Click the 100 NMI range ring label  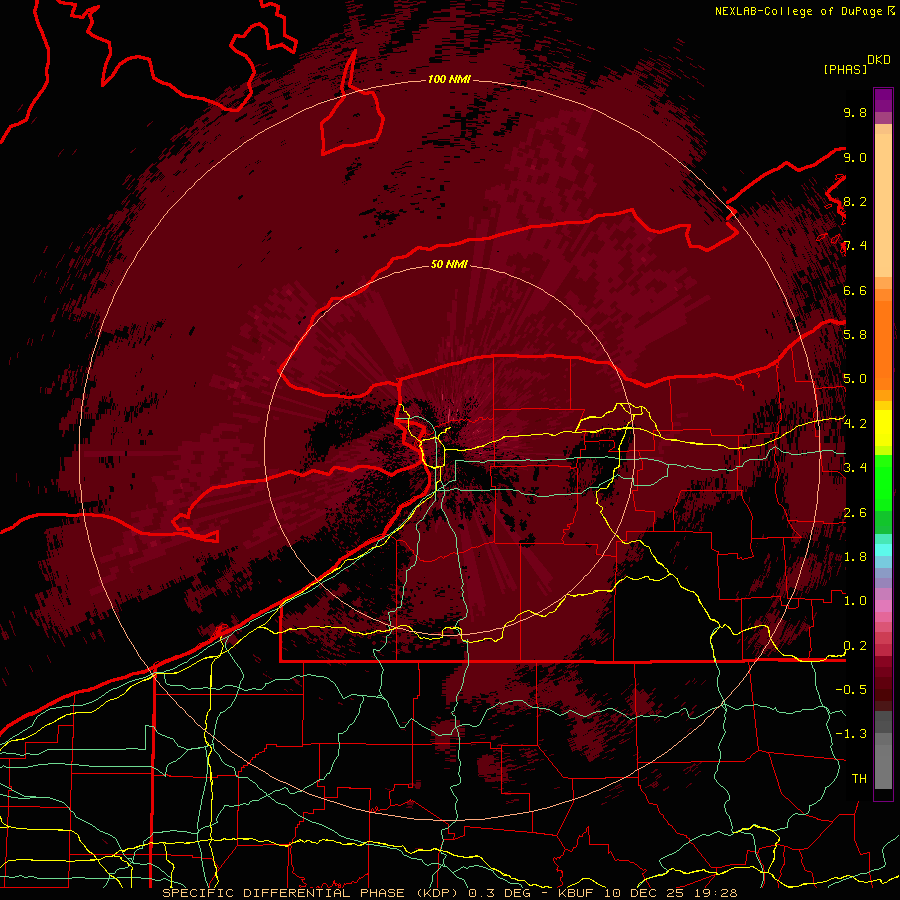coord(449,79)
